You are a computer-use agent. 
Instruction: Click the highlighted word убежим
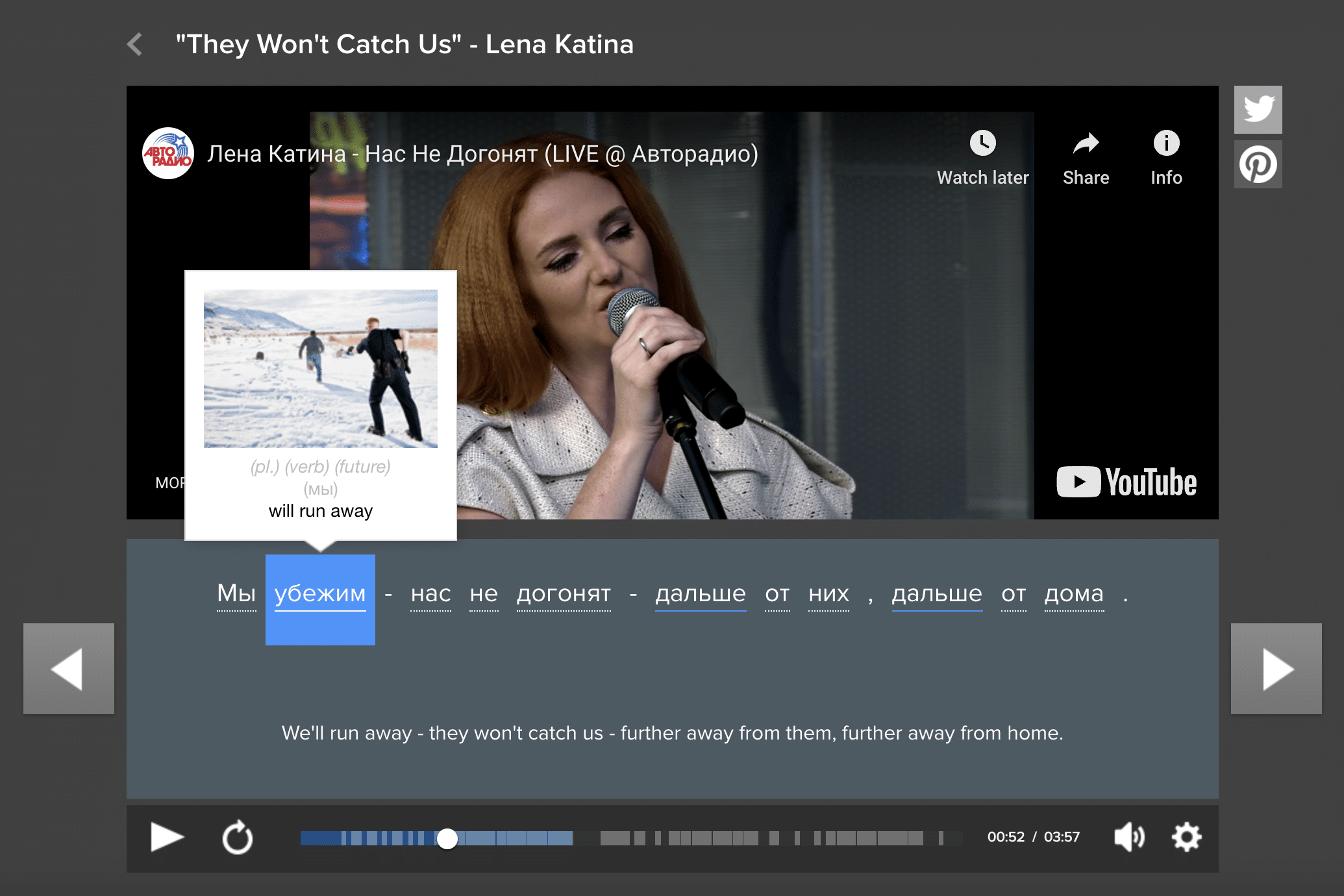320,595
